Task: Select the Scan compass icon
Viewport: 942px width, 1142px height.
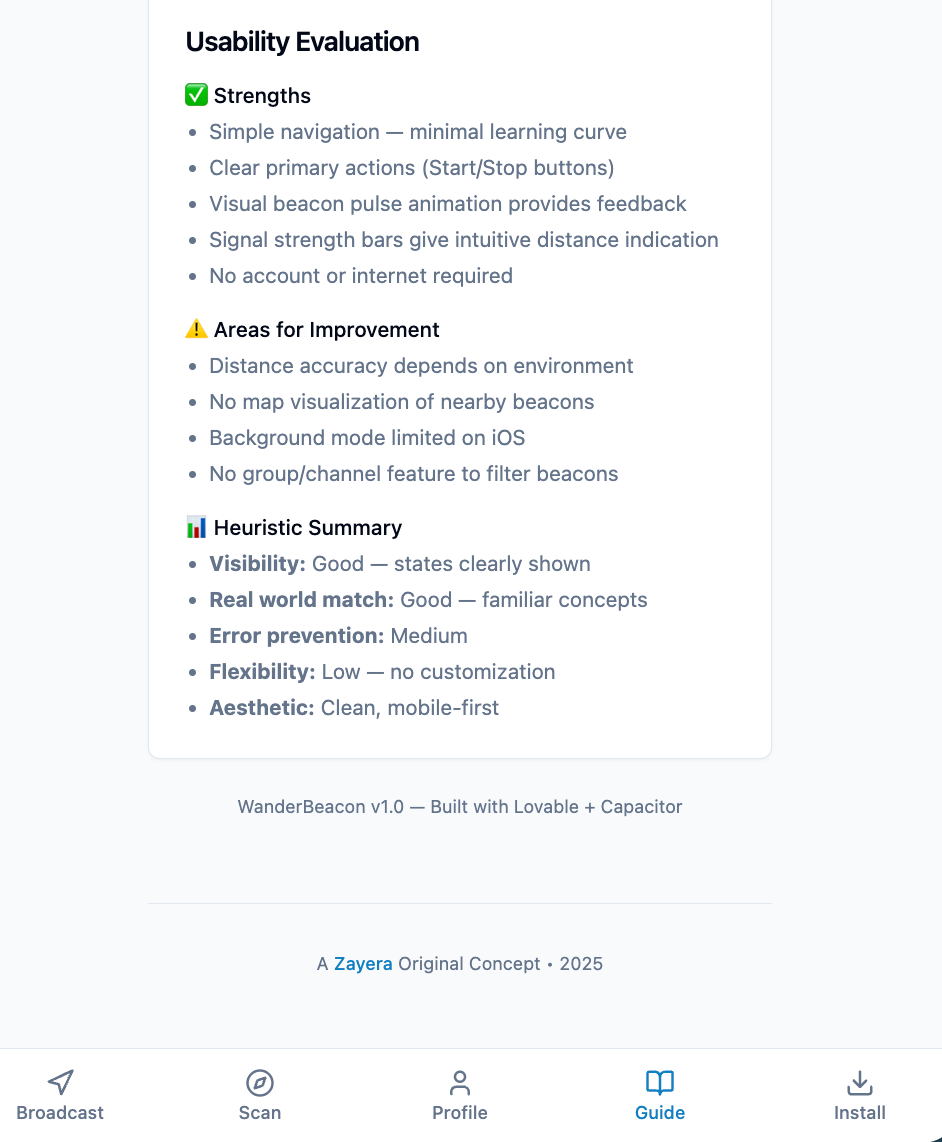Action: point(260,1082)
